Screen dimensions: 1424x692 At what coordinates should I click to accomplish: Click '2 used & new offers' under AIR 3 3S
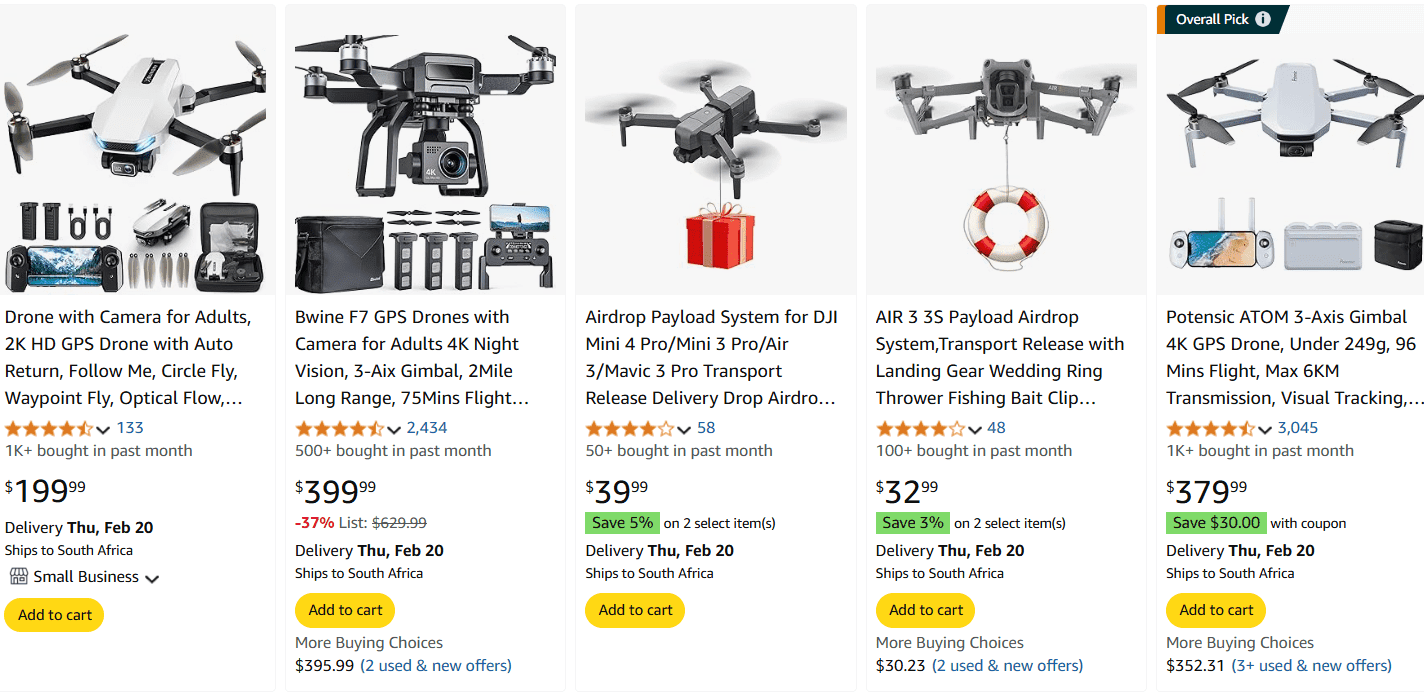[x=1007, y=664]
